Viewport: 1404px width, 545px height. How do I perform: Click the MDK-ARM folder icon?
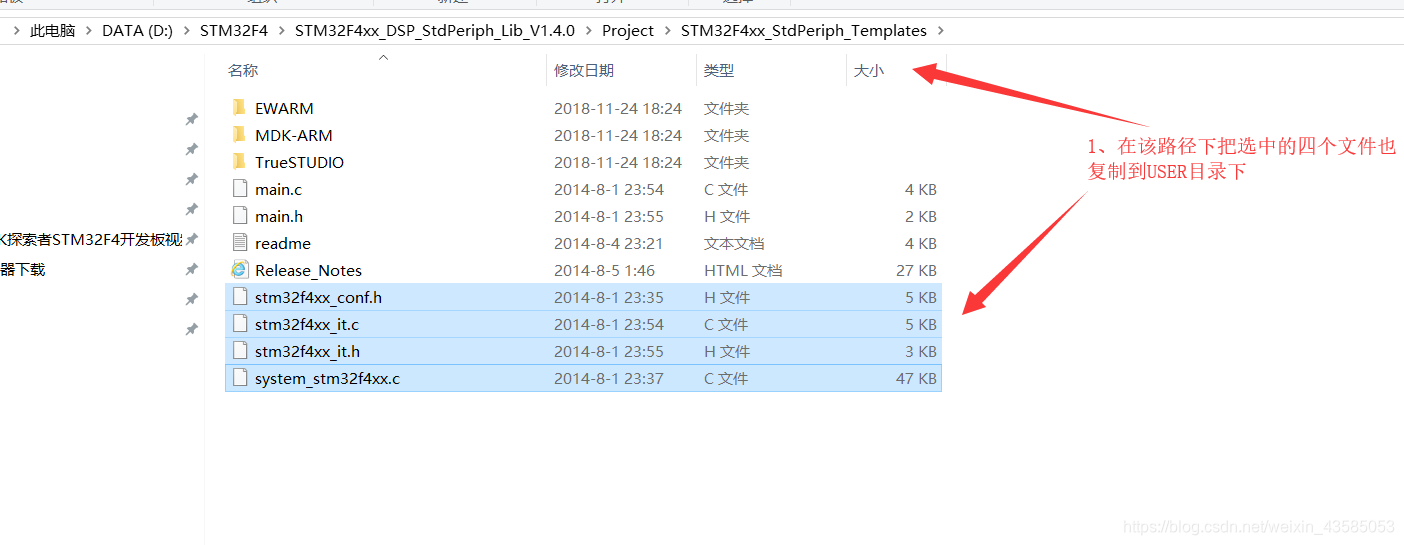tap(238, 135)
